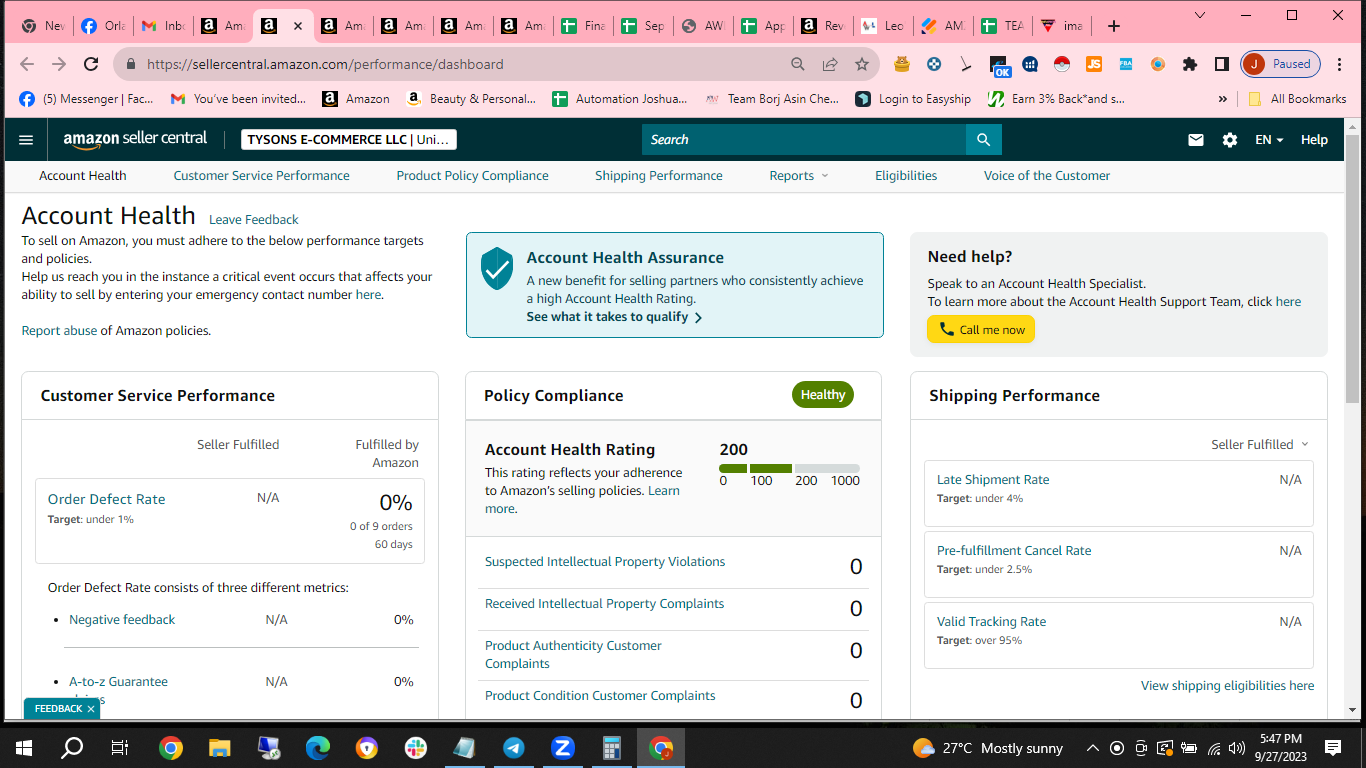Open the Negative feedback metric link

[122, 620]
